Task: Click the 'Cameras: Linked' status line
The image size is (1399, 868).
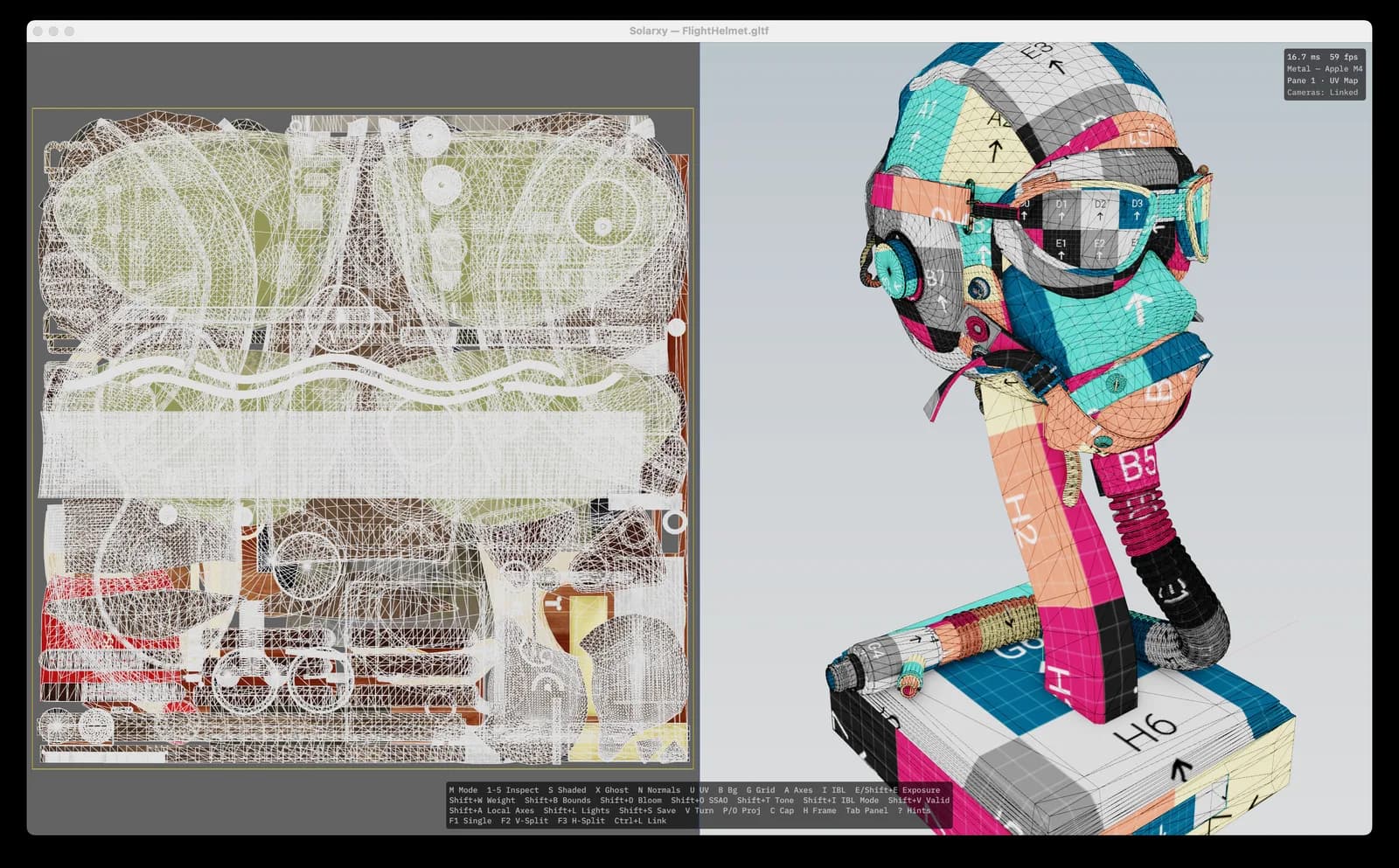Action: pos(1323,93)
